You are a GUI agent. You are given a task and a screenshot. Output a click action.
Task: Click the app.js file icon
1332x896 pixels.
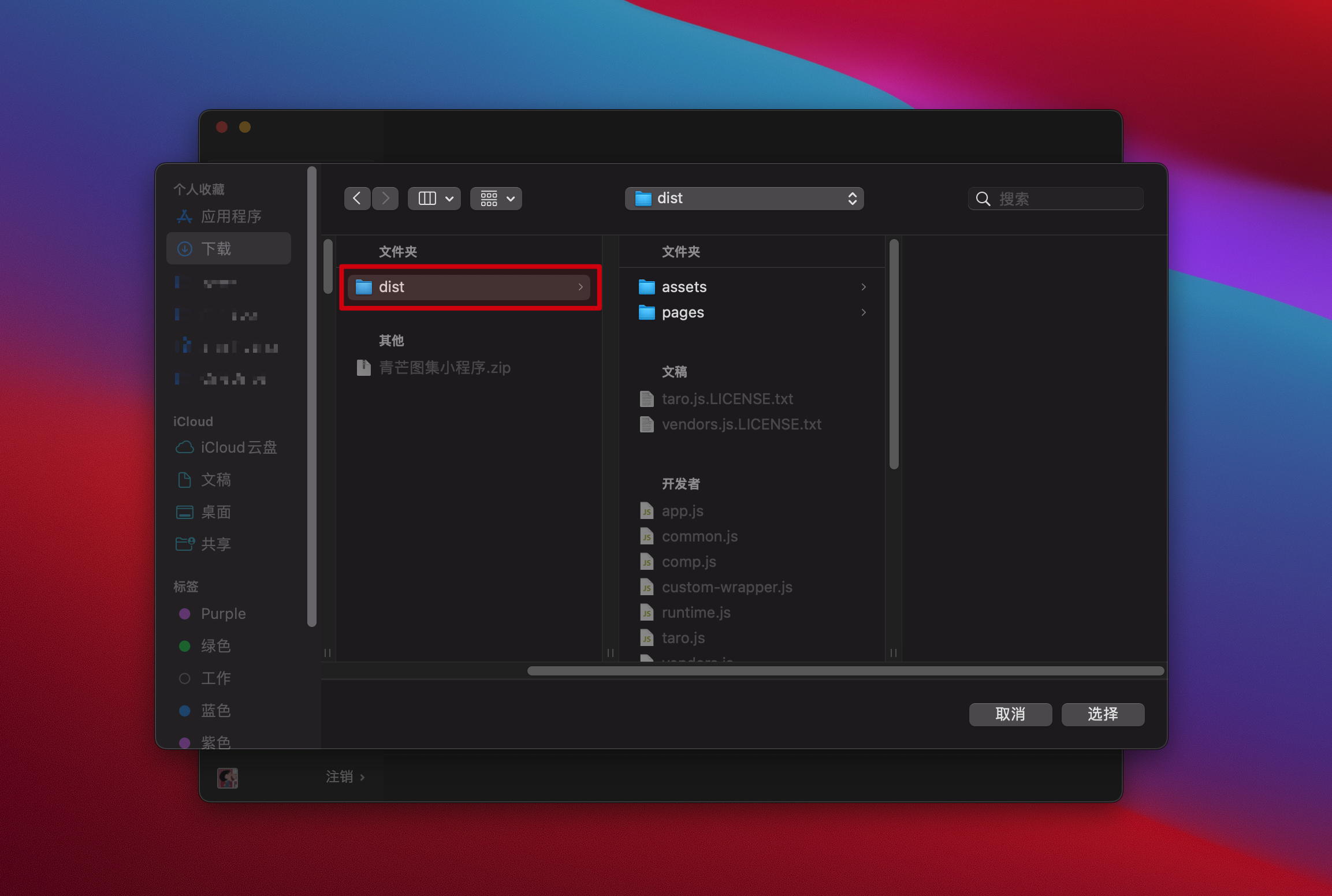coord(646,511)
